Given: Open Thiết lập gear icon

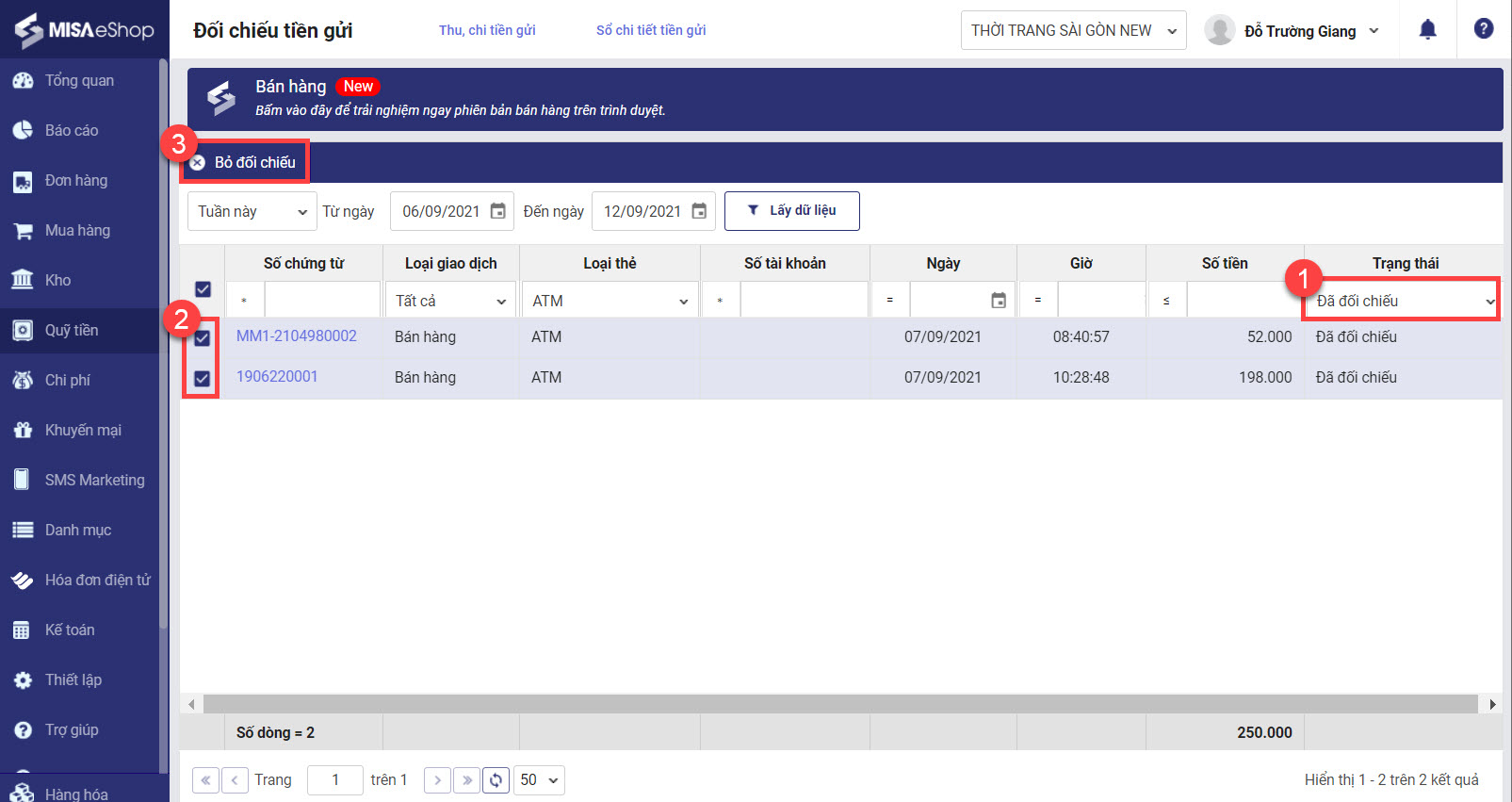Looking at the screenshot, I should [23, 680].
